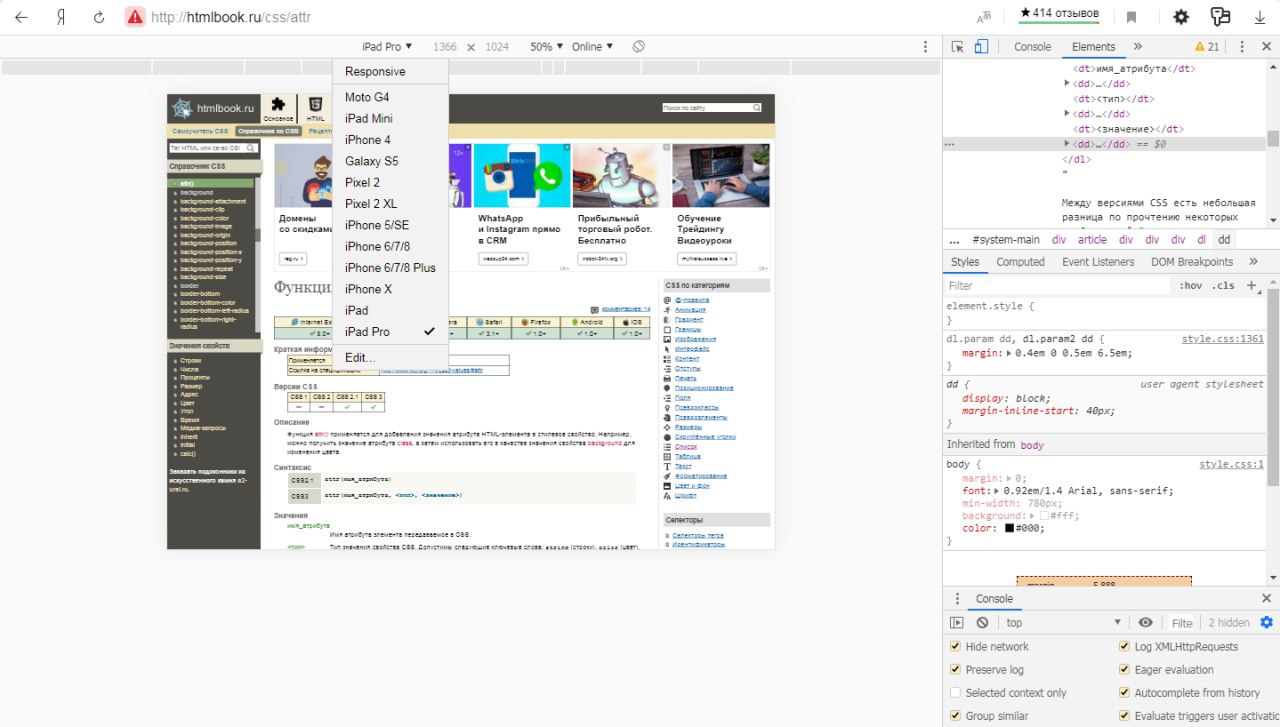Viewport: 1280px width, 727px height.
Task: Open browser settings gear in toolbar
Action: click(1181, 17)
